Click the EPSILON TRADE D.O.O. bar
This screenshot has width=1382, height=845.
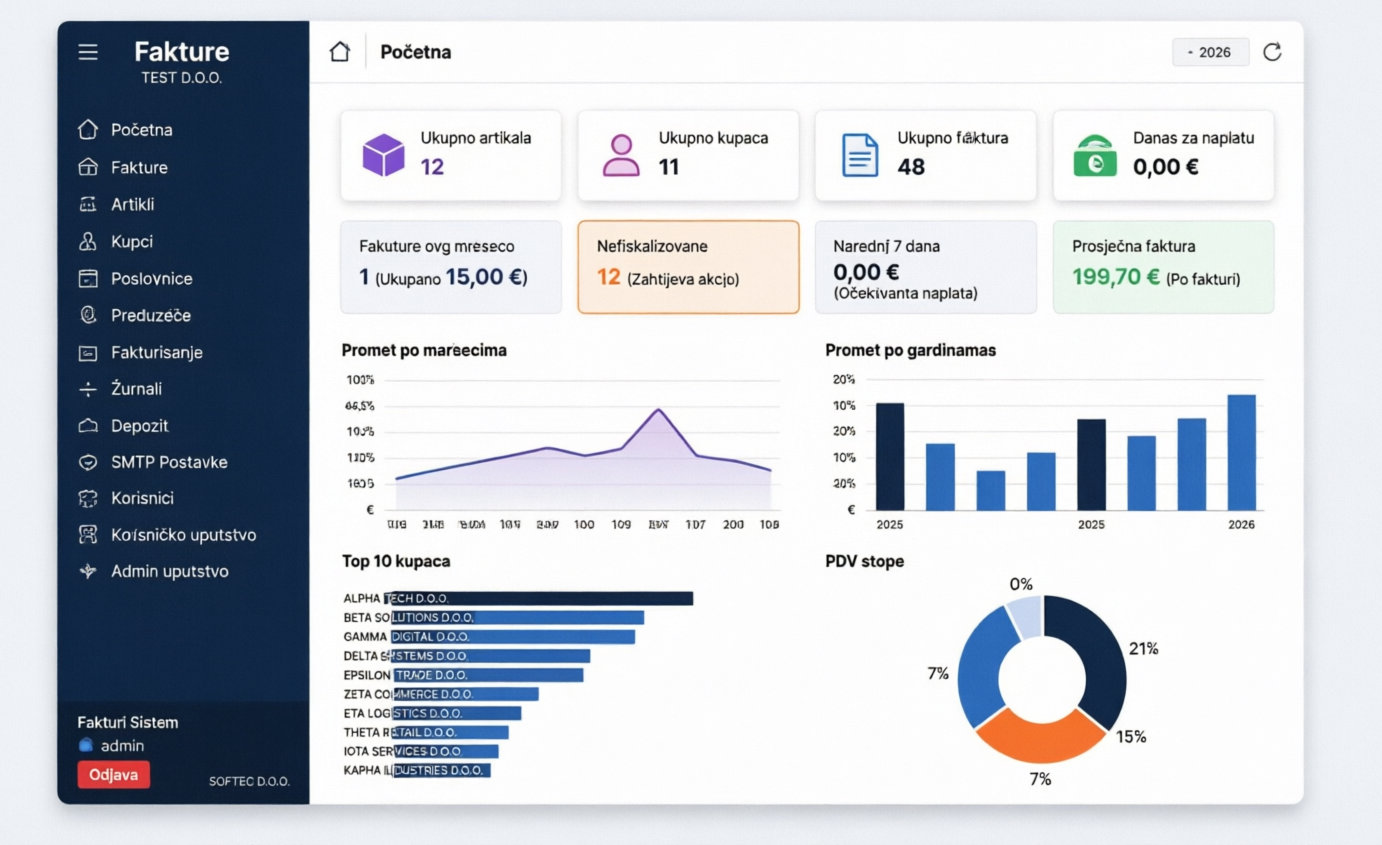click(x=487, y=675)
